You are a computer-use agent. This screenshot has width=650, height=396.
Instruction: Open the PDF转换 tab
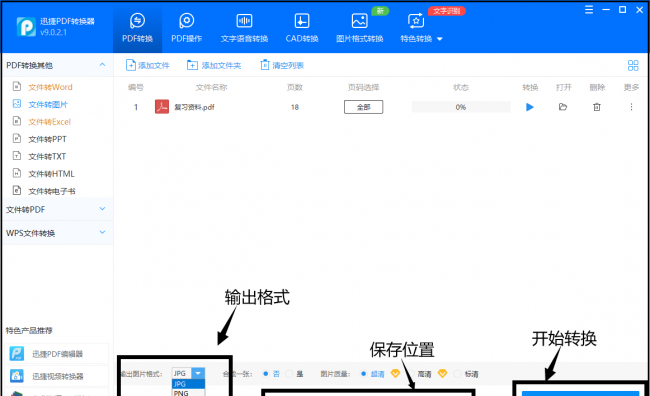[x=137, y=28]
